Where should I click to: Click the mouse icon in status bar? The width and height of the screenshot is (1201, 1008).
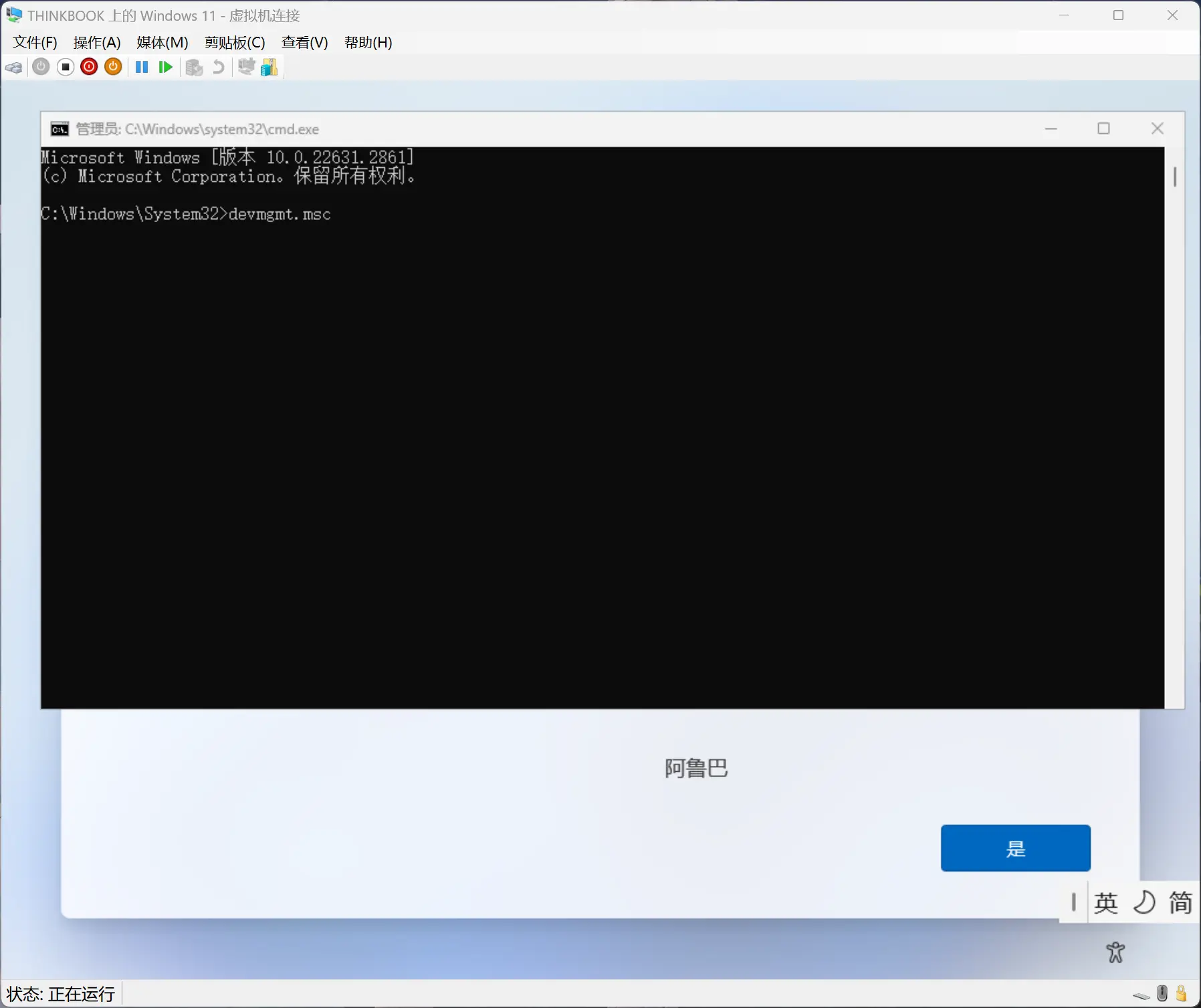(1162, 993)
